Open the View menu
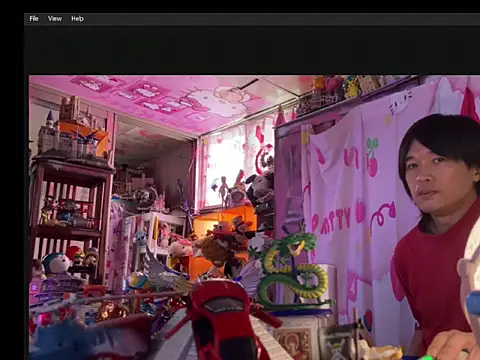The width and height of the screenshot is (480, 360). pyautogui.click(x=55, y=19)
